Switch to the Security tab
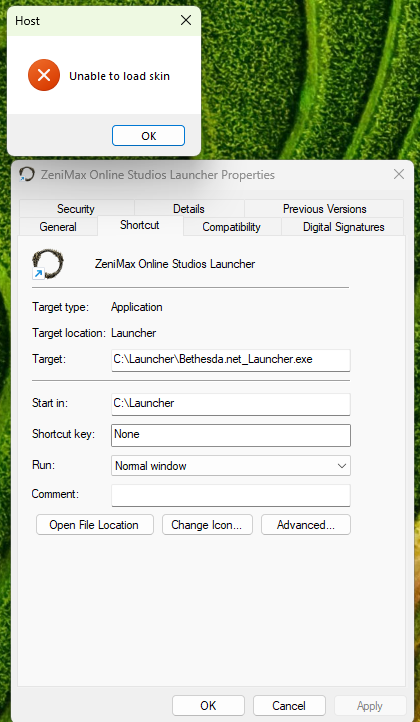The height and width of the screenshot is (722, 420). tap(76, 209)
